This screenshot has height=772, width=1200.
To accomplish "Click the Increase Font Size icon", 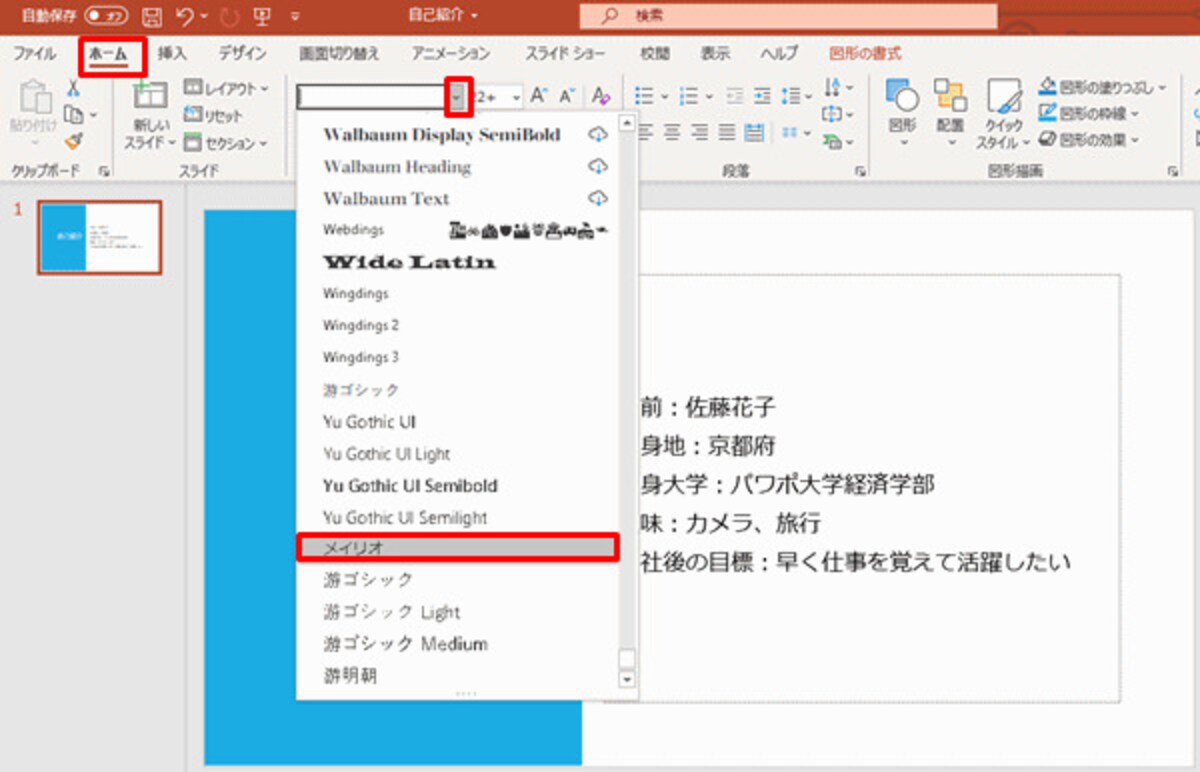I will [x=539, y=96].
